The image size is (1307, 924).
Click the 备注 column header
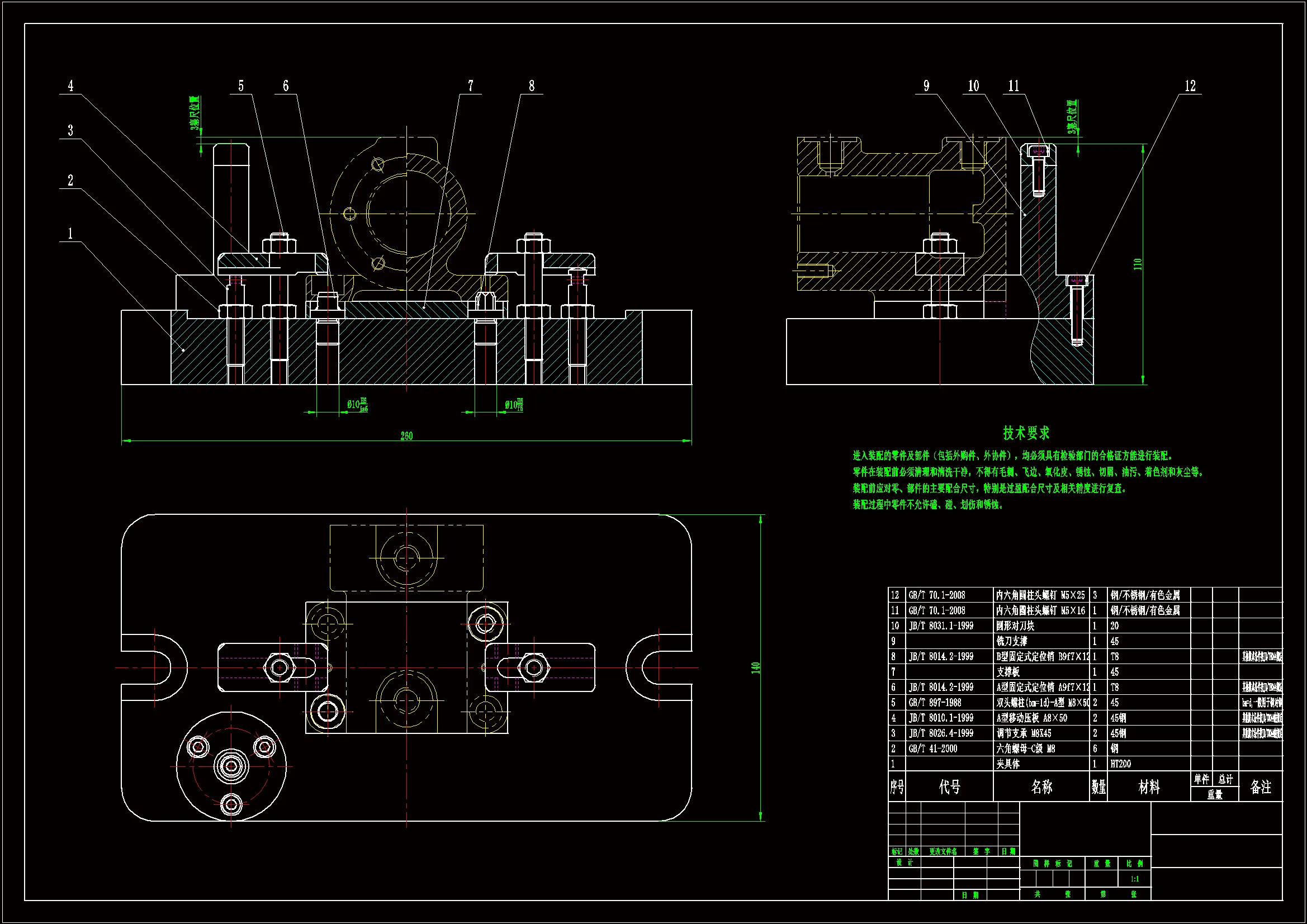click(x=1260, y=787)
